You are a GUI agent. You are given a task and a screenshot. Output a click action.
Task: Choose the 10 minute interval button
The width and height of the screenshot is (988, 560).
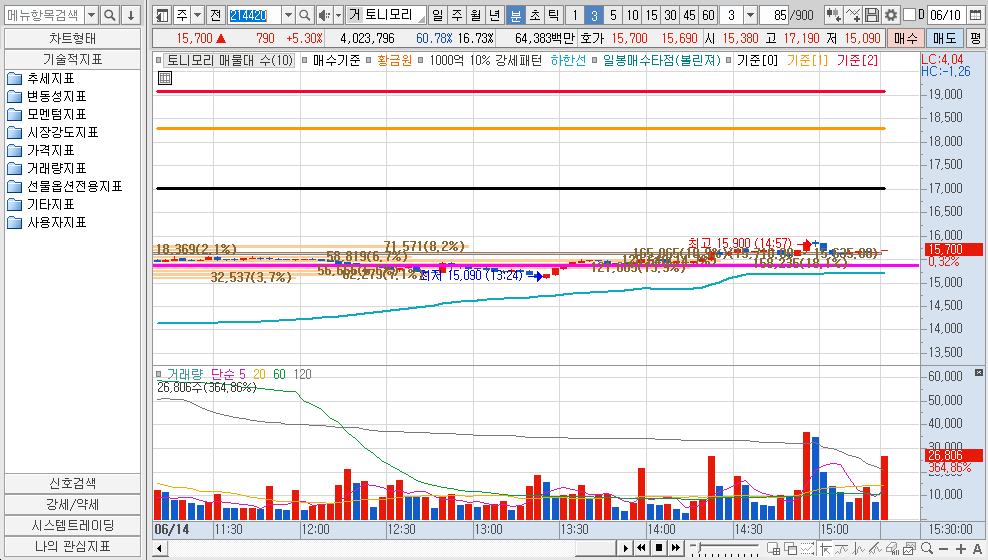(633, 15)
